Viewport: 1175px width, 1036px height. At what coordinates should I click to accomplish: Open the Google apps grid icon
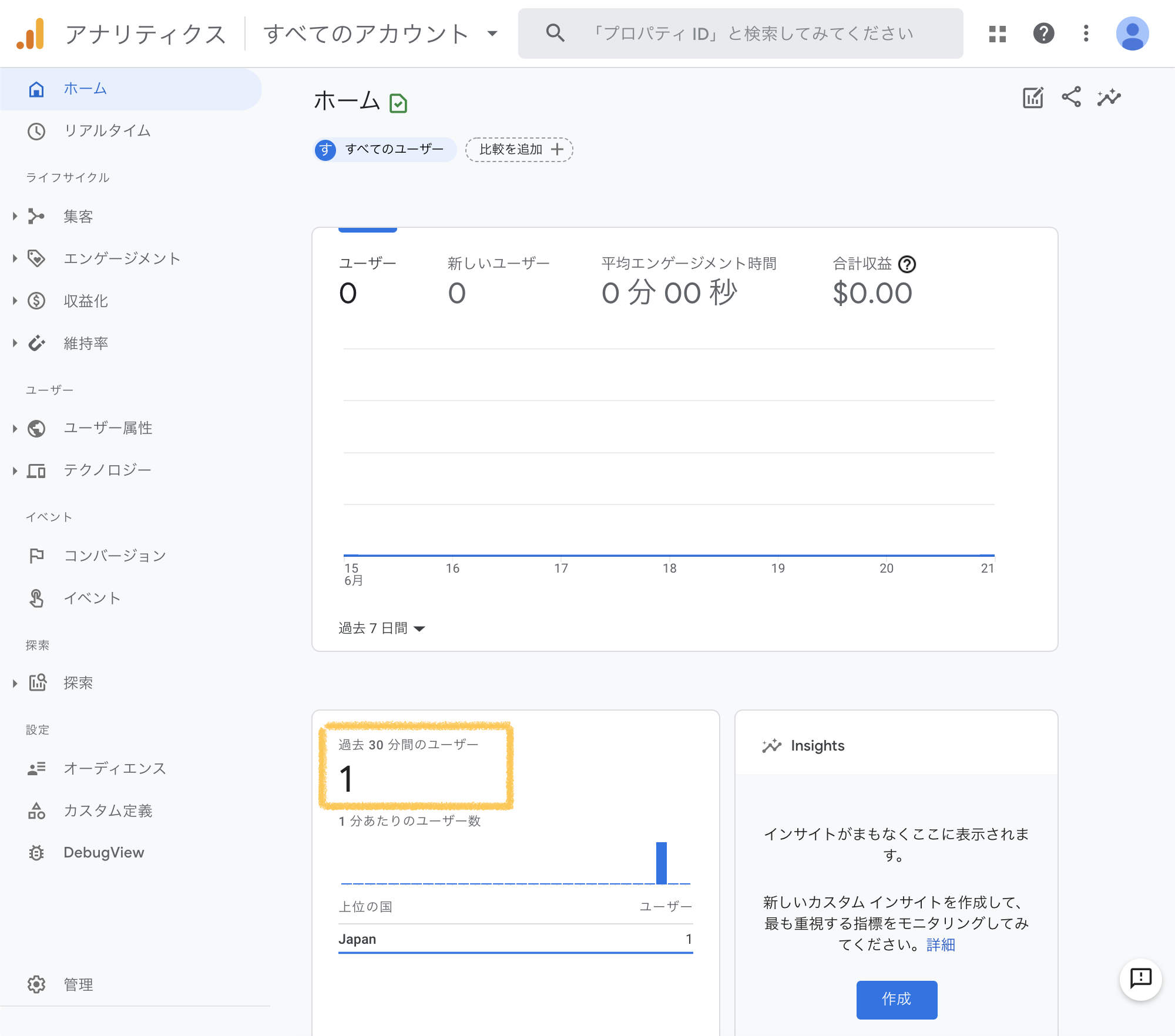[x=997, y=33]
